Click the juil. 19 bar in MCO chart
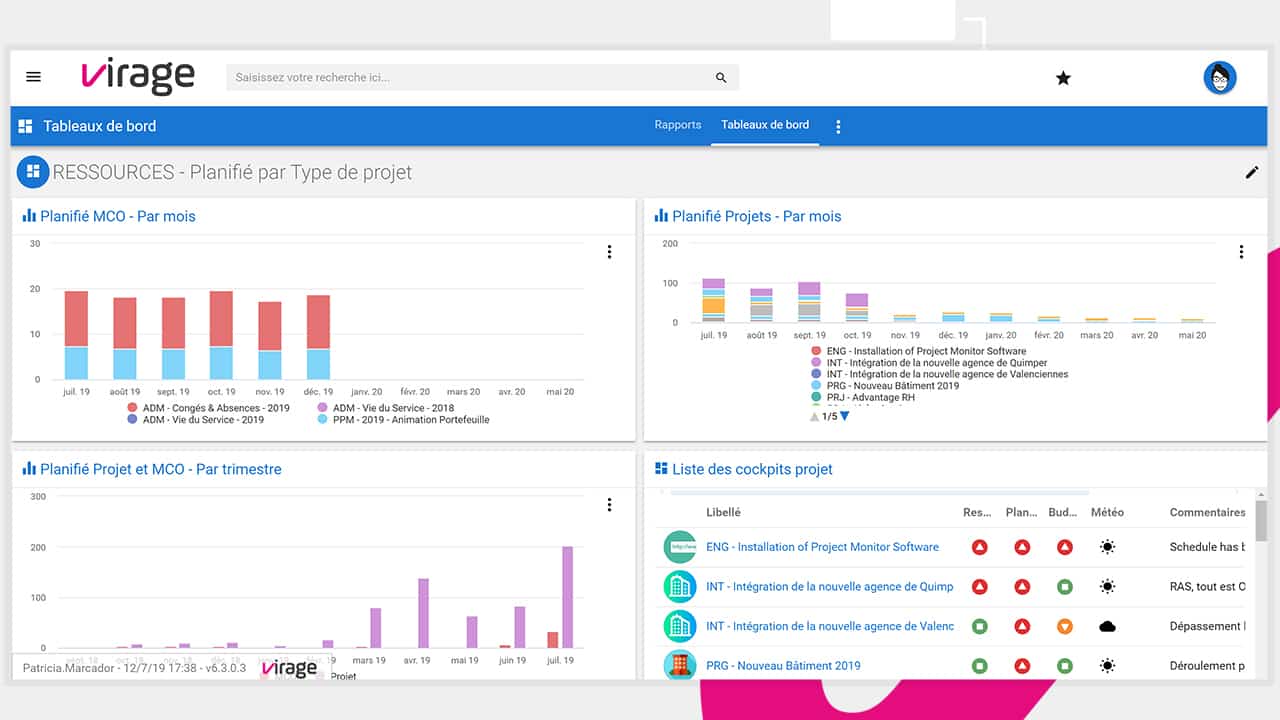Viewport: 1280px width, 720px height. [76, 335]
